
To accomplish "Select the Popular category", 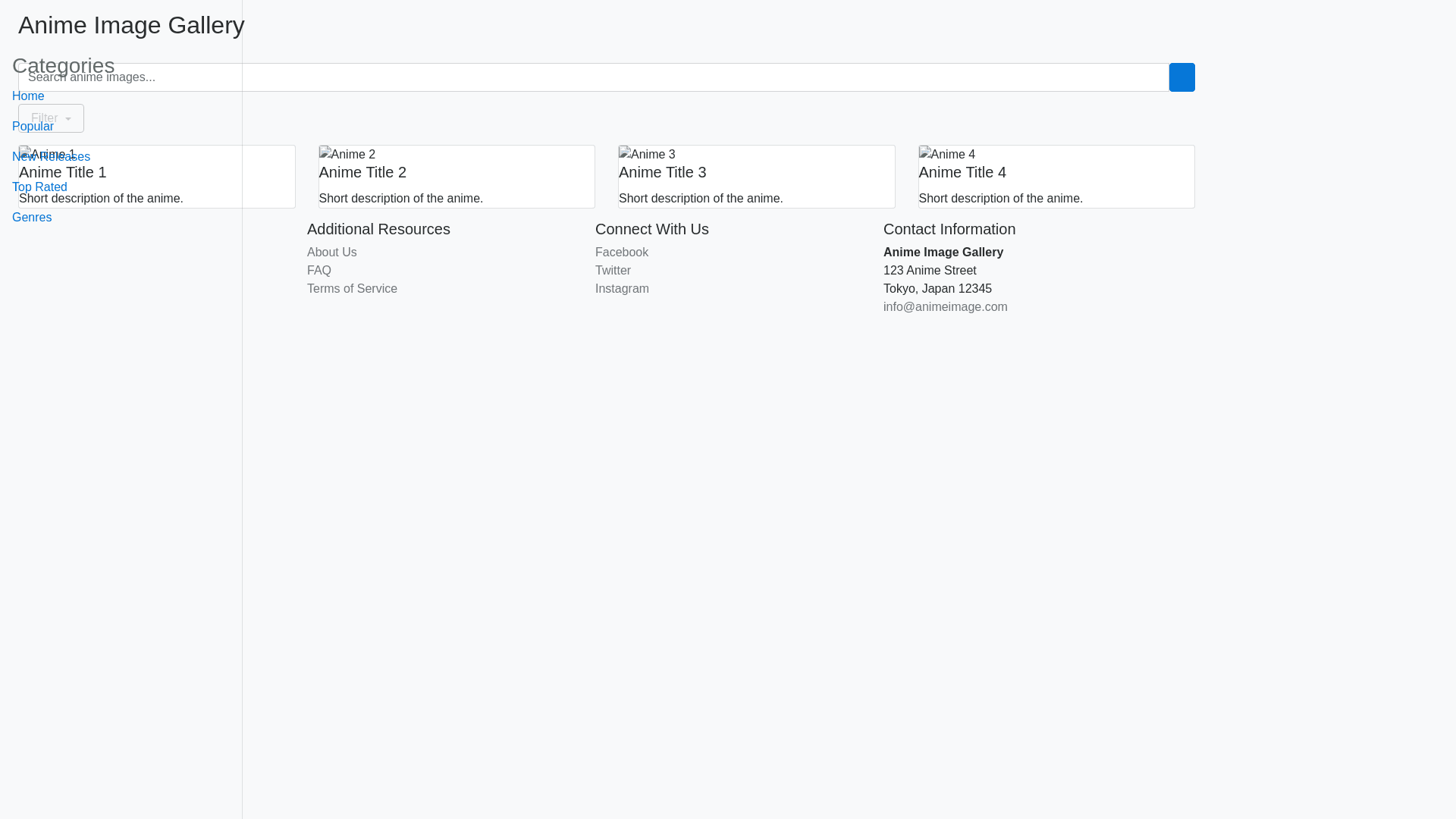I will [33, 126].
